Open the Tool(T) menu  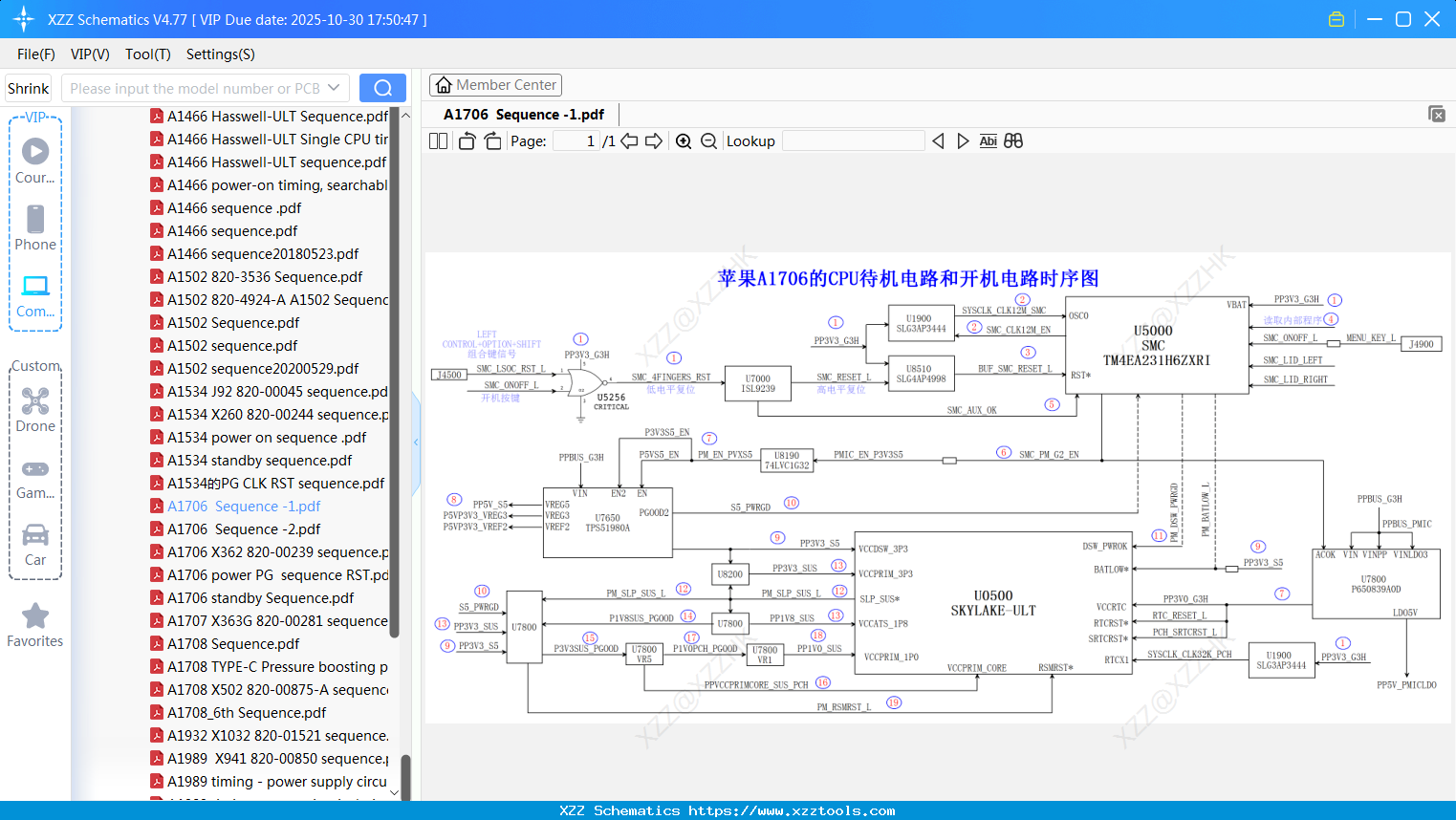[x=148, y=54]
